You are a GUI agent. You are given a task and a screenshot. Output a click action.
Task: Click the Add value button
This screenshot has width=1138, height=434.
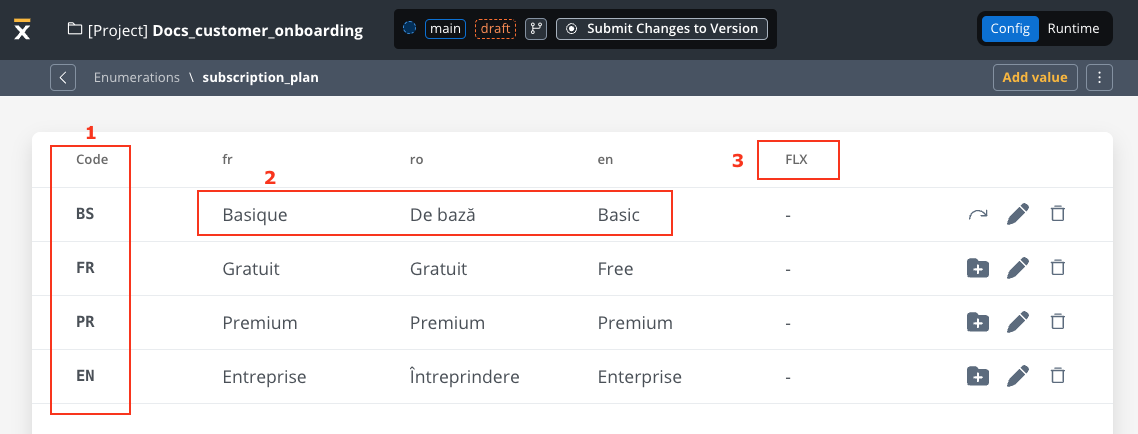coord(1035,77)
